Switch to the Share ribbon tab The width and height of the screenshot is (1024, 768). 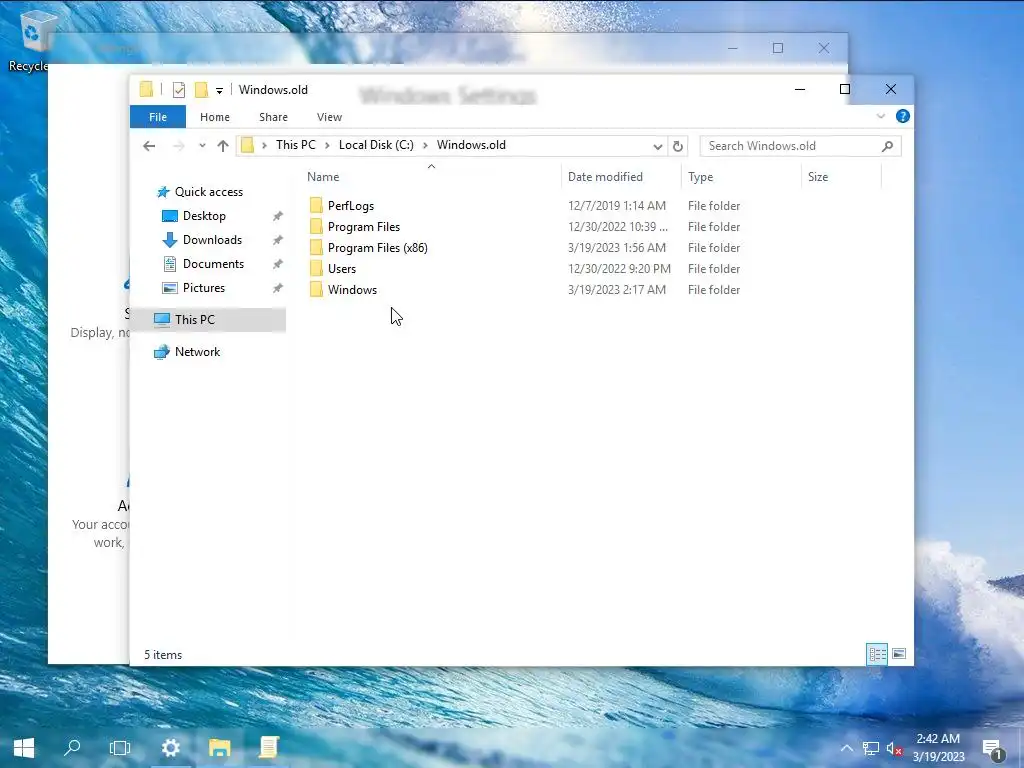(273, 117)
